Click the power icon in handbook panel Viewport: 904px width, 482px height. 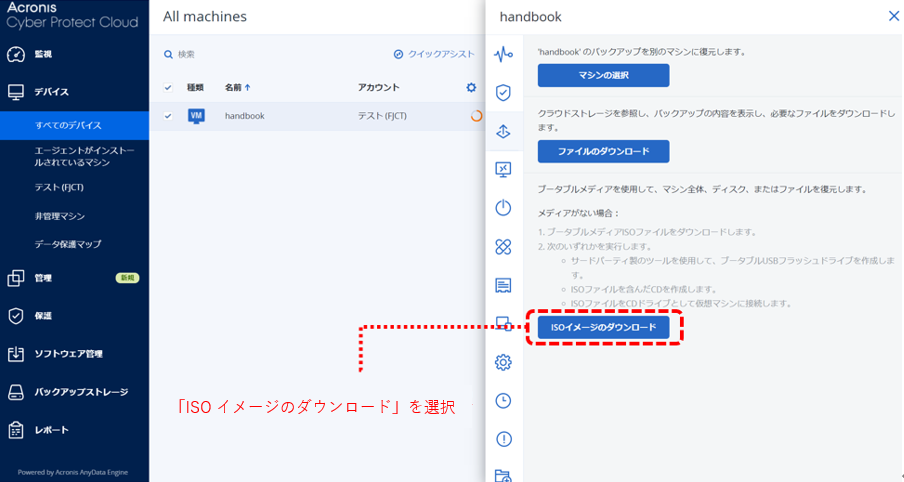503,208
